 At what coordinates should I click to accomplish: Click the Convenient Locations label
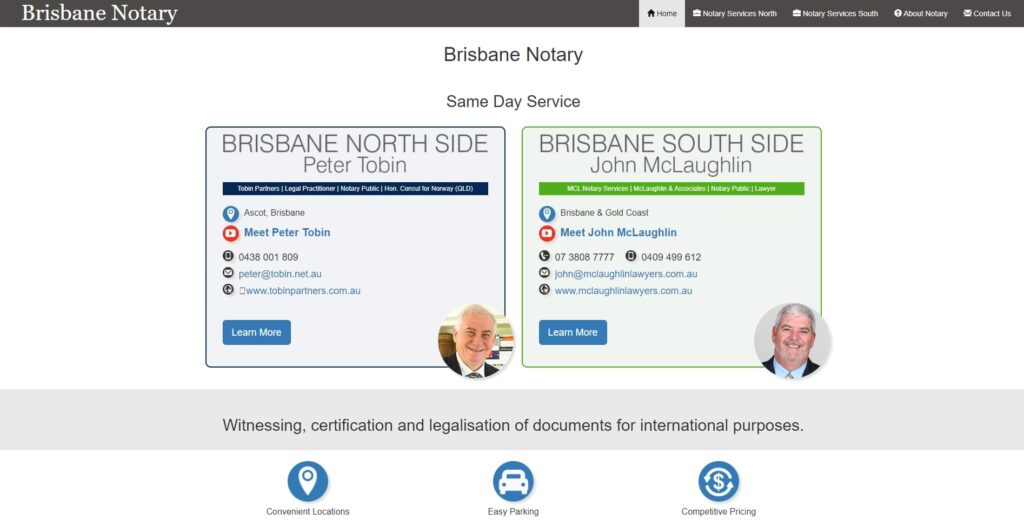pyautogui.click(x=308, y=512)
